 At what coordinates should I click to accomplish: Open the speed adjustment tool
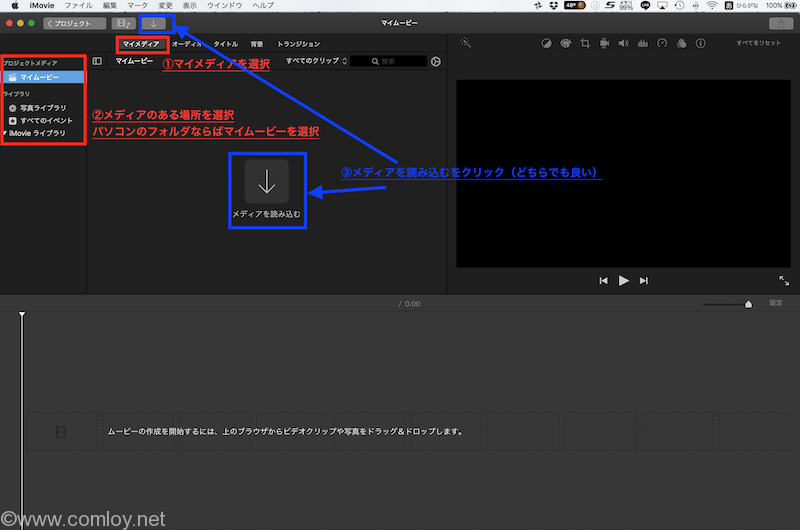(x=662, y=43)
